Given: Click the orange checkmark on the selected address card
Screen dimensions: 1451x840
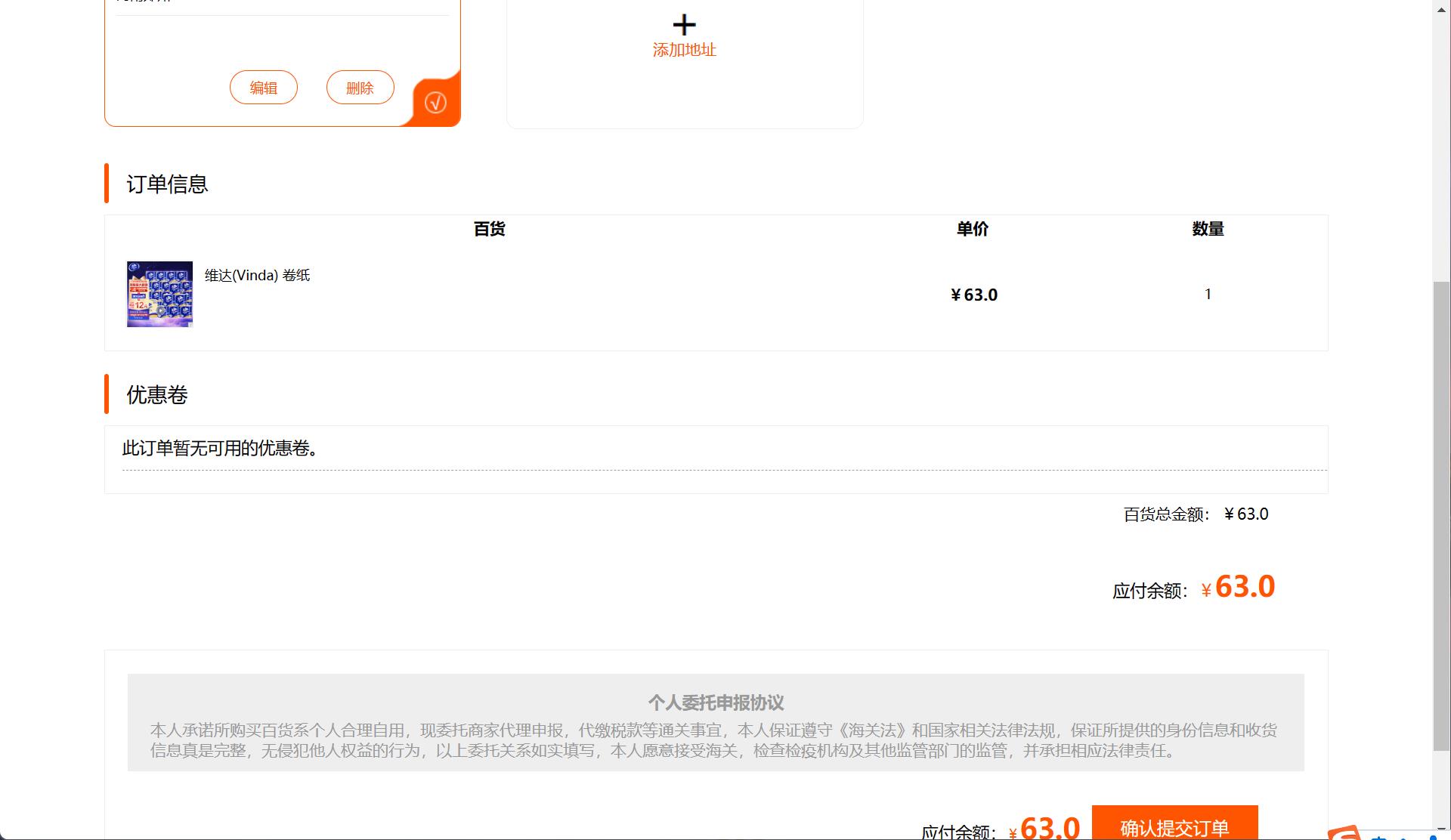Looking at the screenshot, I should coord(435,101).
